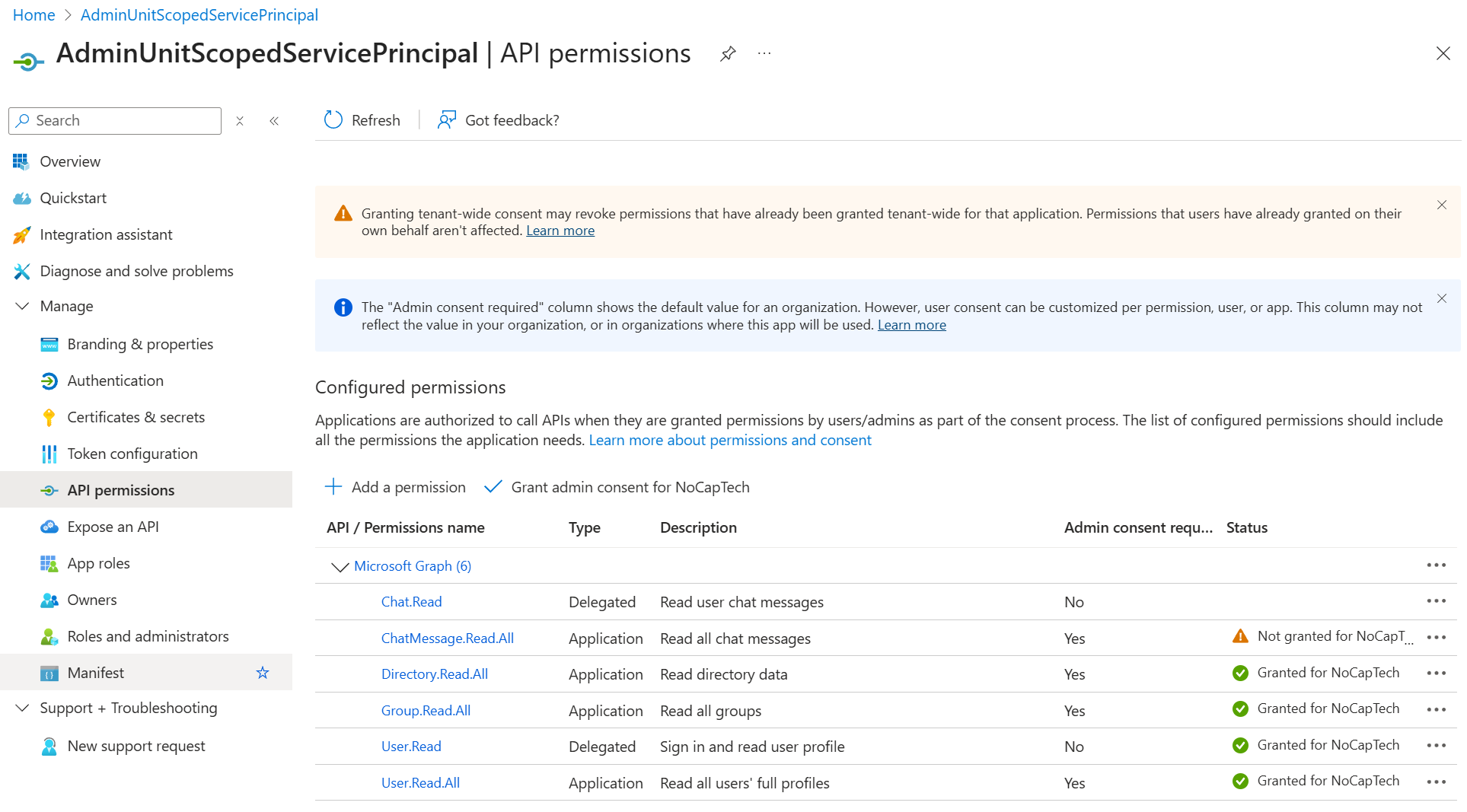The width and height of the screenshot is (1467, 812).
Task: Open the Group.Read.All permission
Action: coord(426,711)
